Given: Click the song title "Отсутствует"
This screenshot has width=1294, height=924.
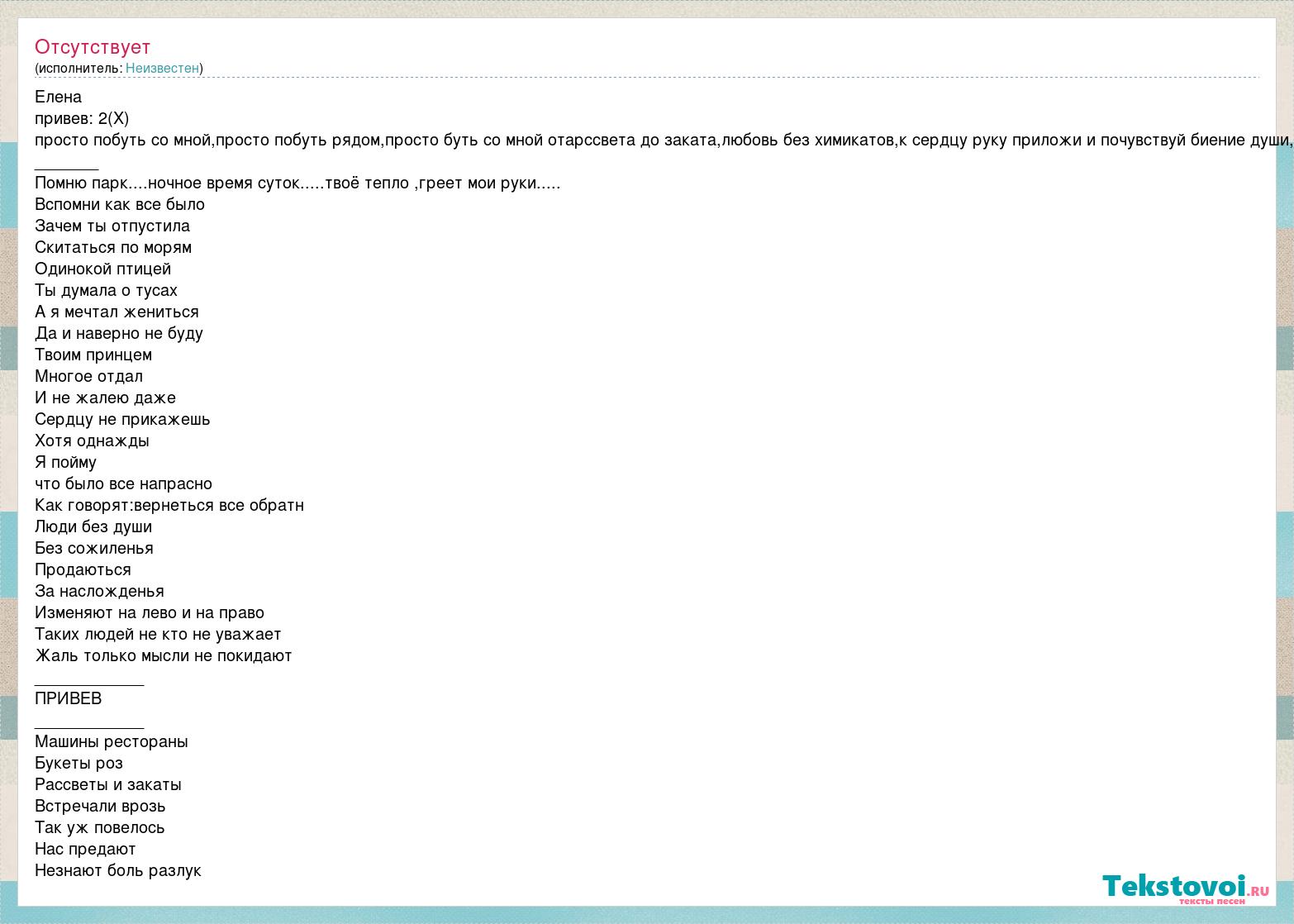Looking at the screenshot, I should pyautogui.click(x=93, y=47).
